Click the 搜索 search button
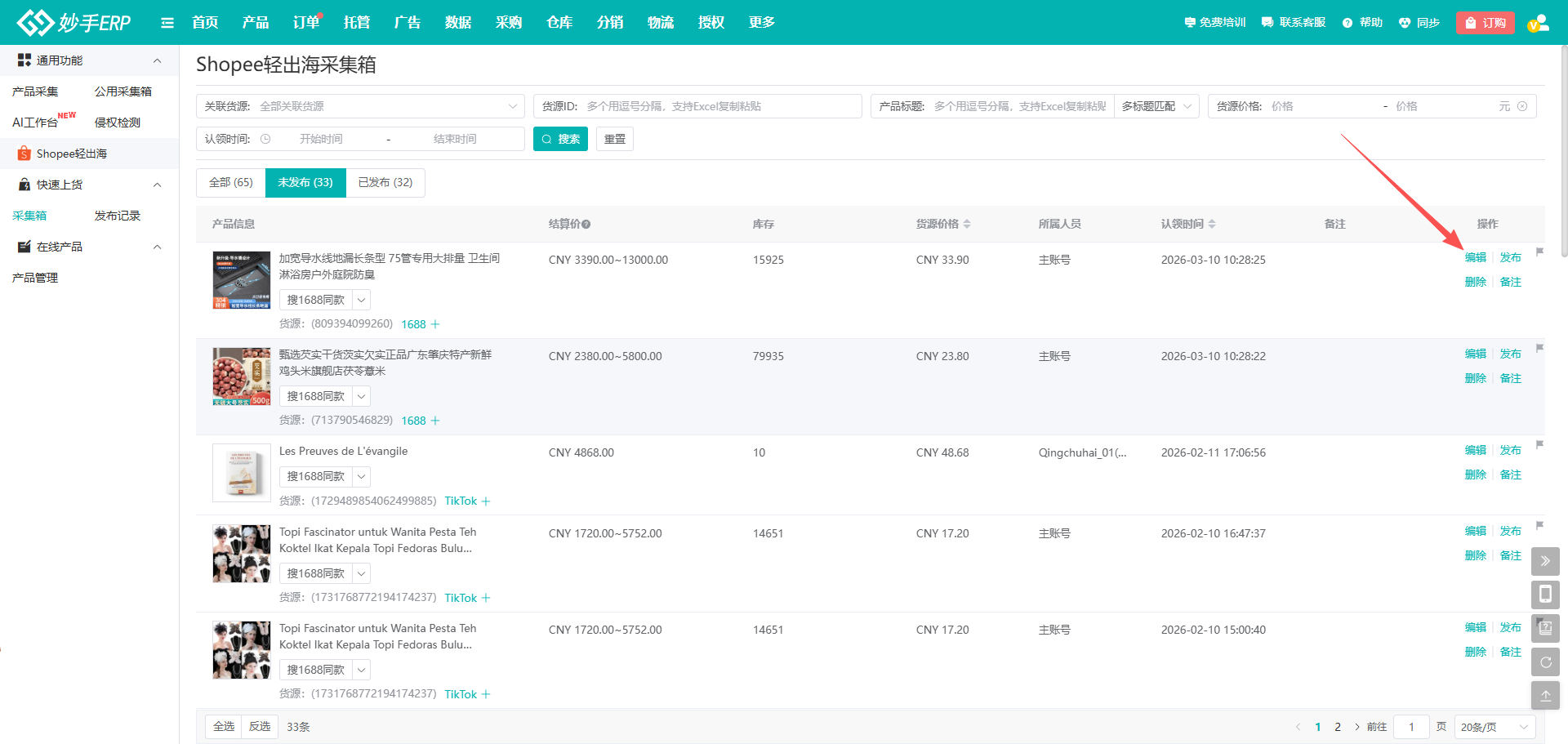Image resolution: width=1568 pixels, height=744 pixels. tap(560, 139)
